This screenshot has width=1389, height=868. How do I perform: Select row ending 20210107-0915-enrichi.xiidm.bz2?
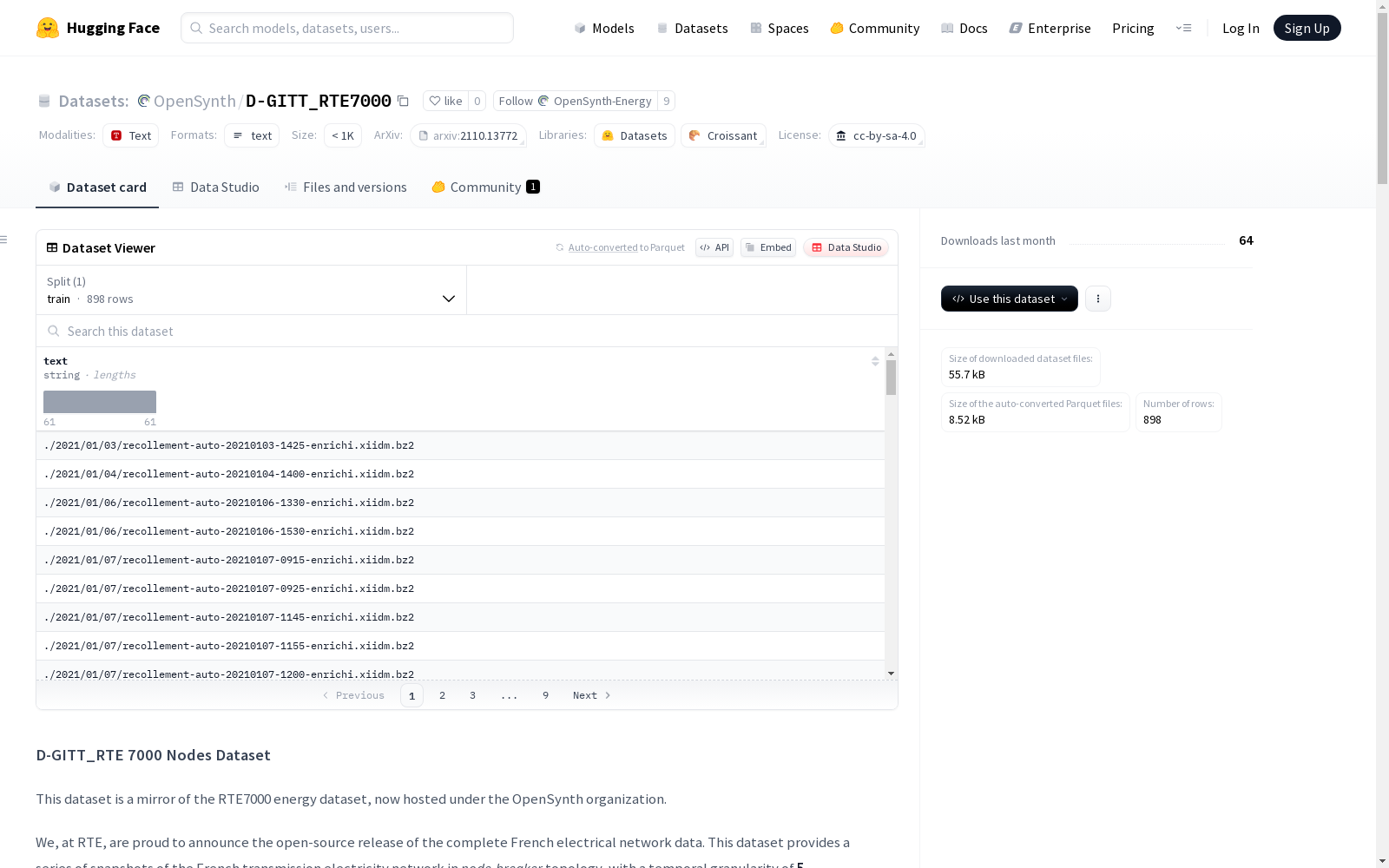pos(460,560)
